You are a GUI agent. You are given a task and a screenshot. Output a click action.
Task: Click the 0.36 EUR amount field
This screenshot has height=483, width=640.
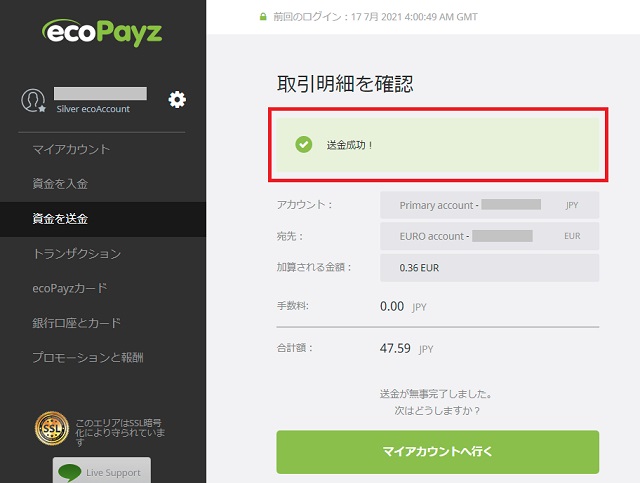(x=488, y=268)
